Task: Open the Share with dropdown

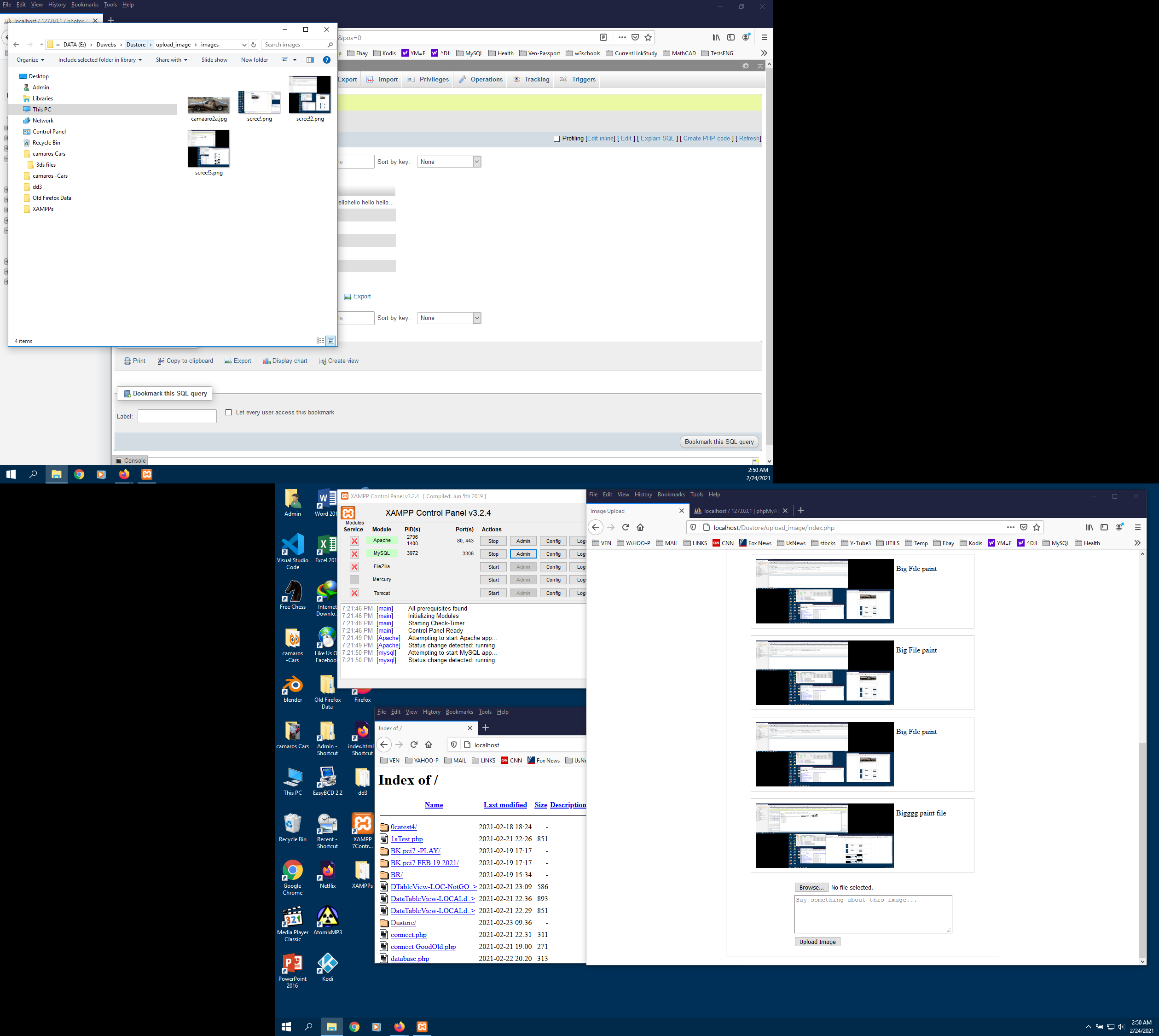Action: 171,60
